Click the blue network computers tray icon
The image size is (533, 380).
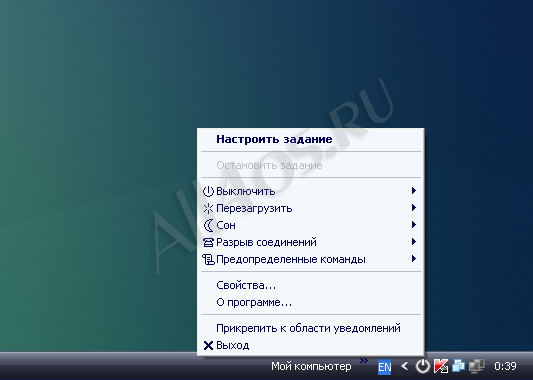458,366
